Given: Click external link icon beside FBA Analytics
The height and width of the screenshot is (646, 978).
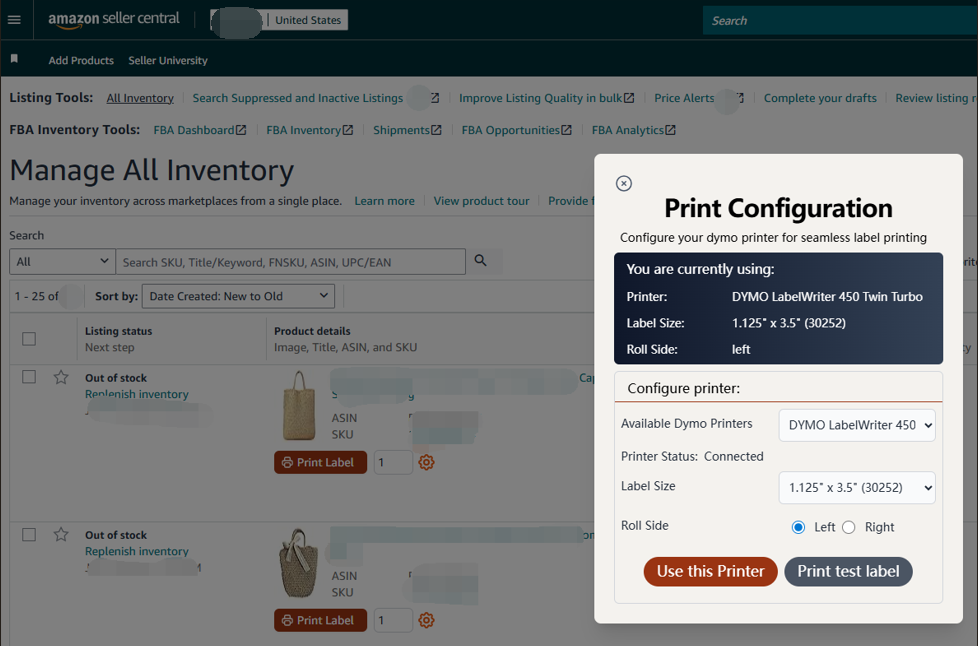Looking at the screenshot, I should (x=671, y=130).
